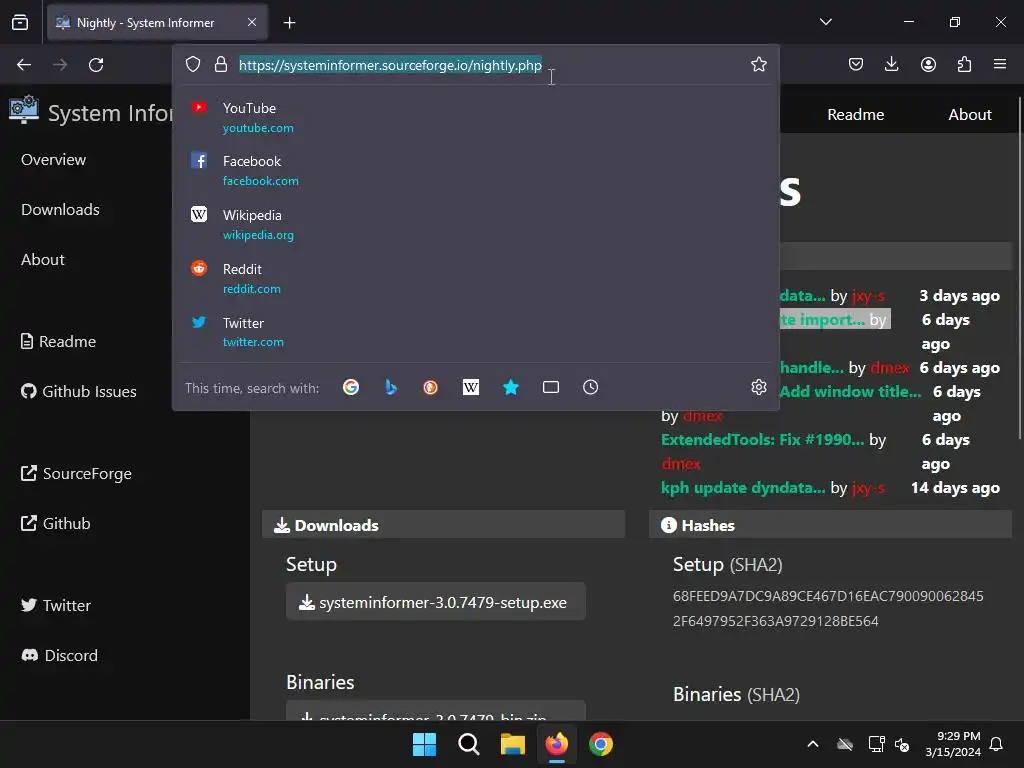Open About in top navigation

pyautogui.click(x=970, y=115)
